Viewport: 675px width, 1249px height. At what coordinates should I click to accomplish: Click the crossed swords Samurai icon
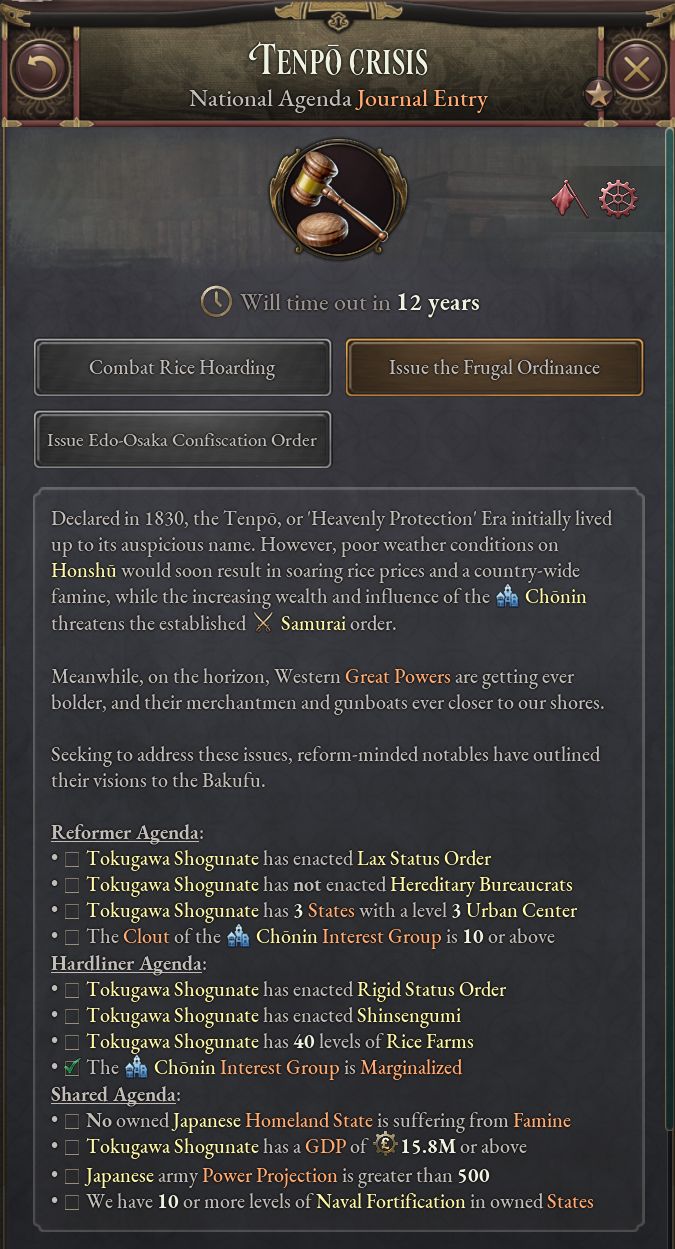(x=263, y=623)
